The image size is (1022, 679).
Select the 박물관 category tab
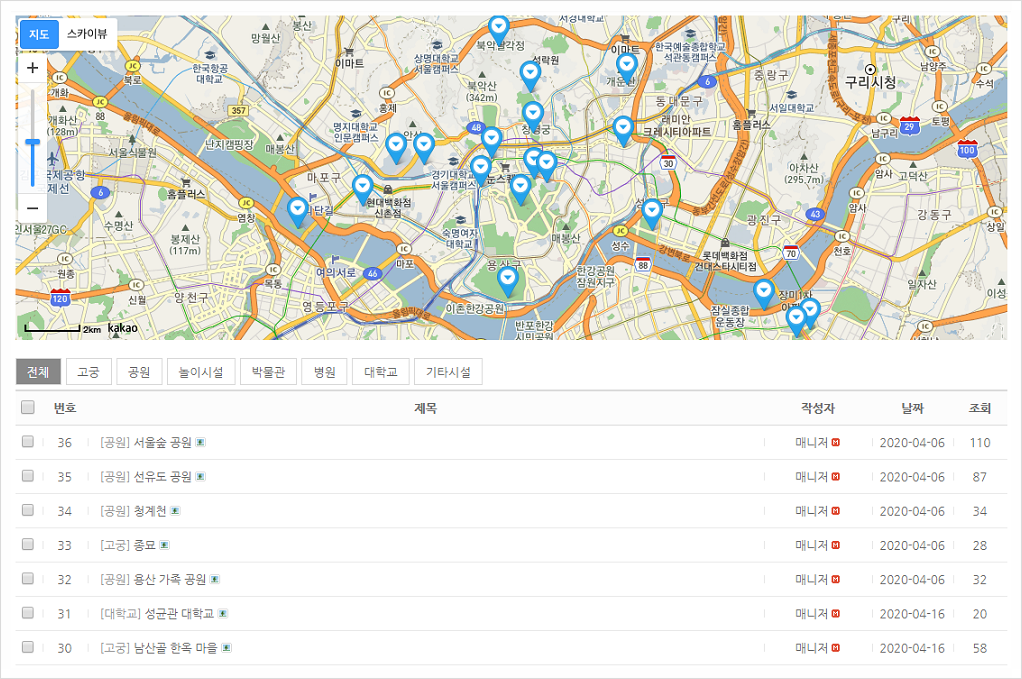[x=268, y=372]
